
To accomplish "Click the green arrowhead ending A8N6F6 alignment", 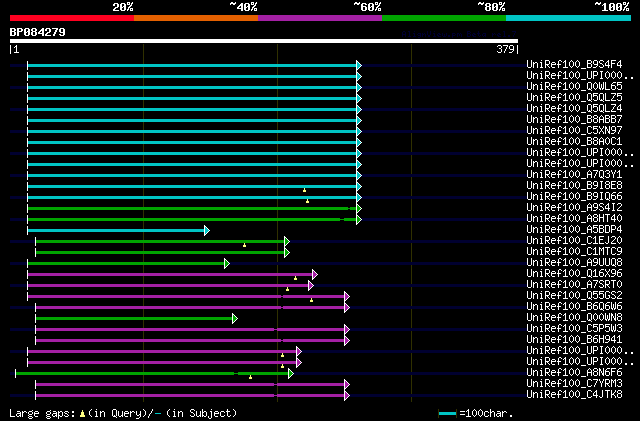I will tap(291, 374).
